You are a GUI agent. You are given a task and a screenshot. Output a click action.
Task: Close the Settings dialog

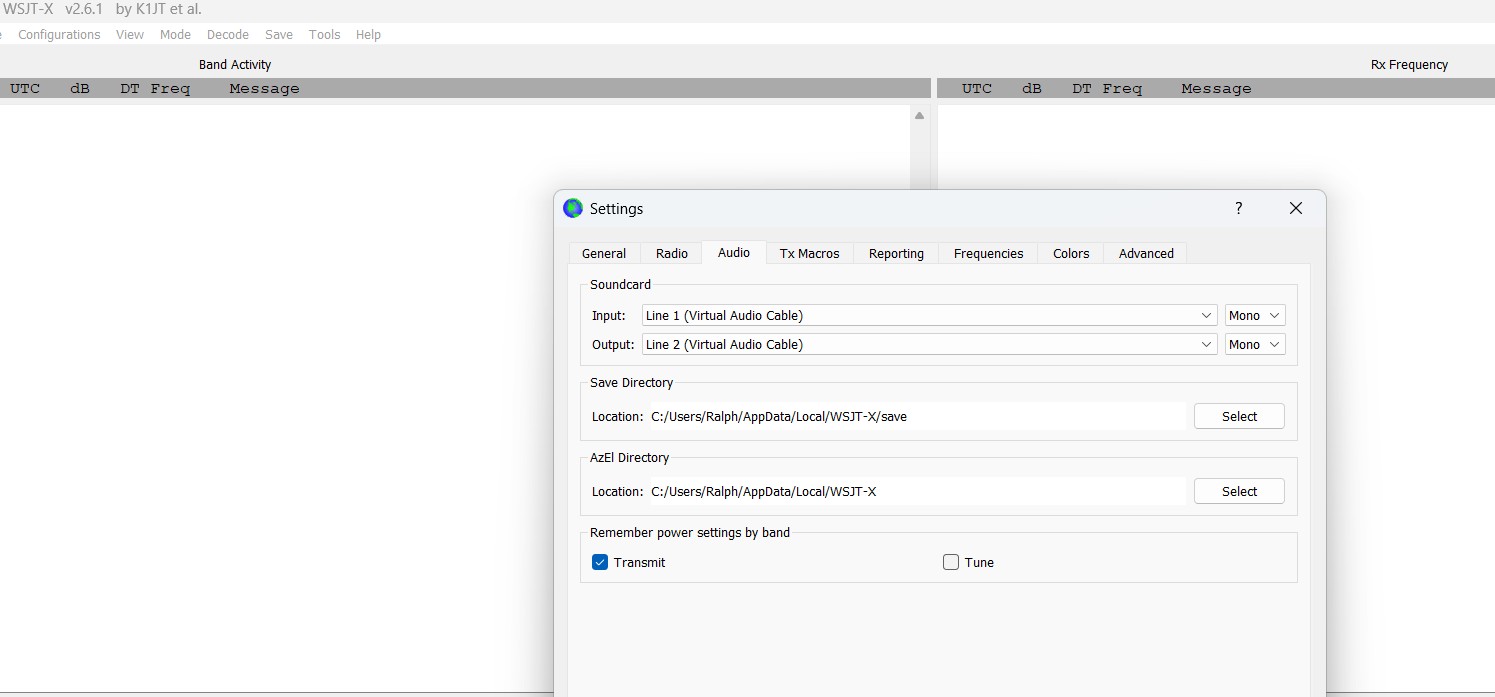[1295, 208]
